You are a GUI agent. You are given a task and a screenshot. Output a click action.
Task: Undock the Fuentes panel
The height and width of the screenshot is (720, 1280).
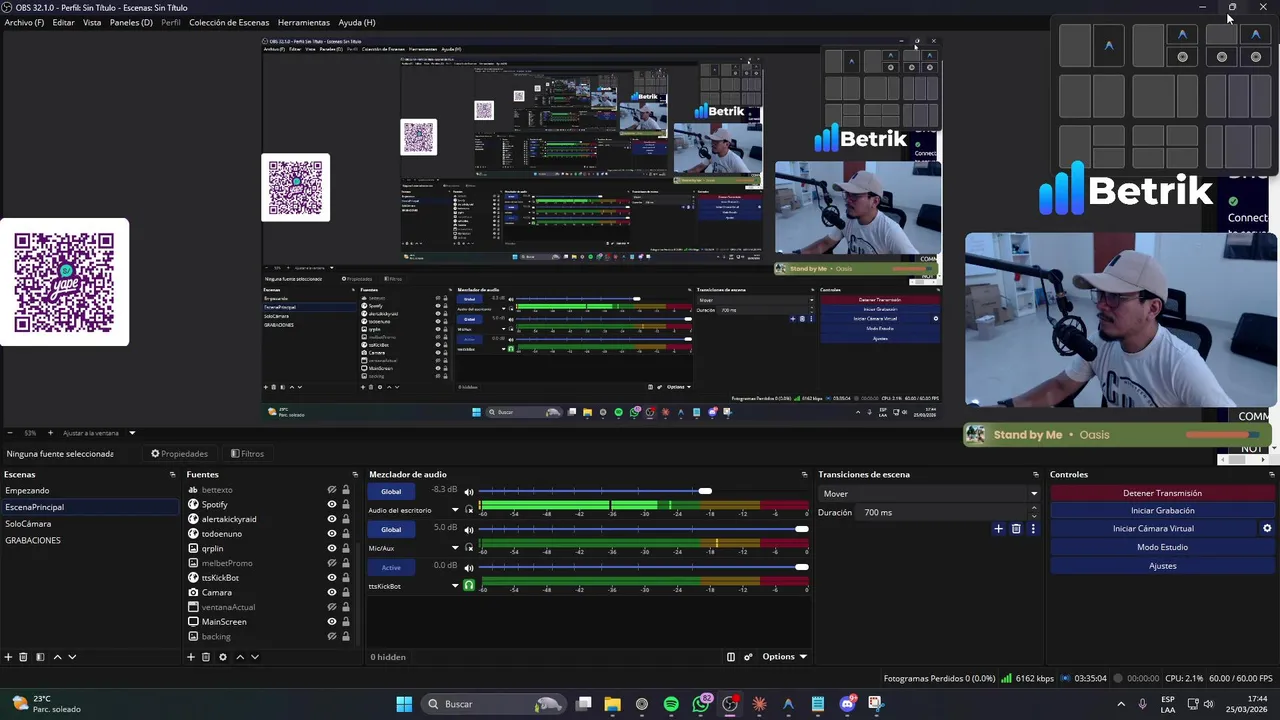click(x=355, y=475)
